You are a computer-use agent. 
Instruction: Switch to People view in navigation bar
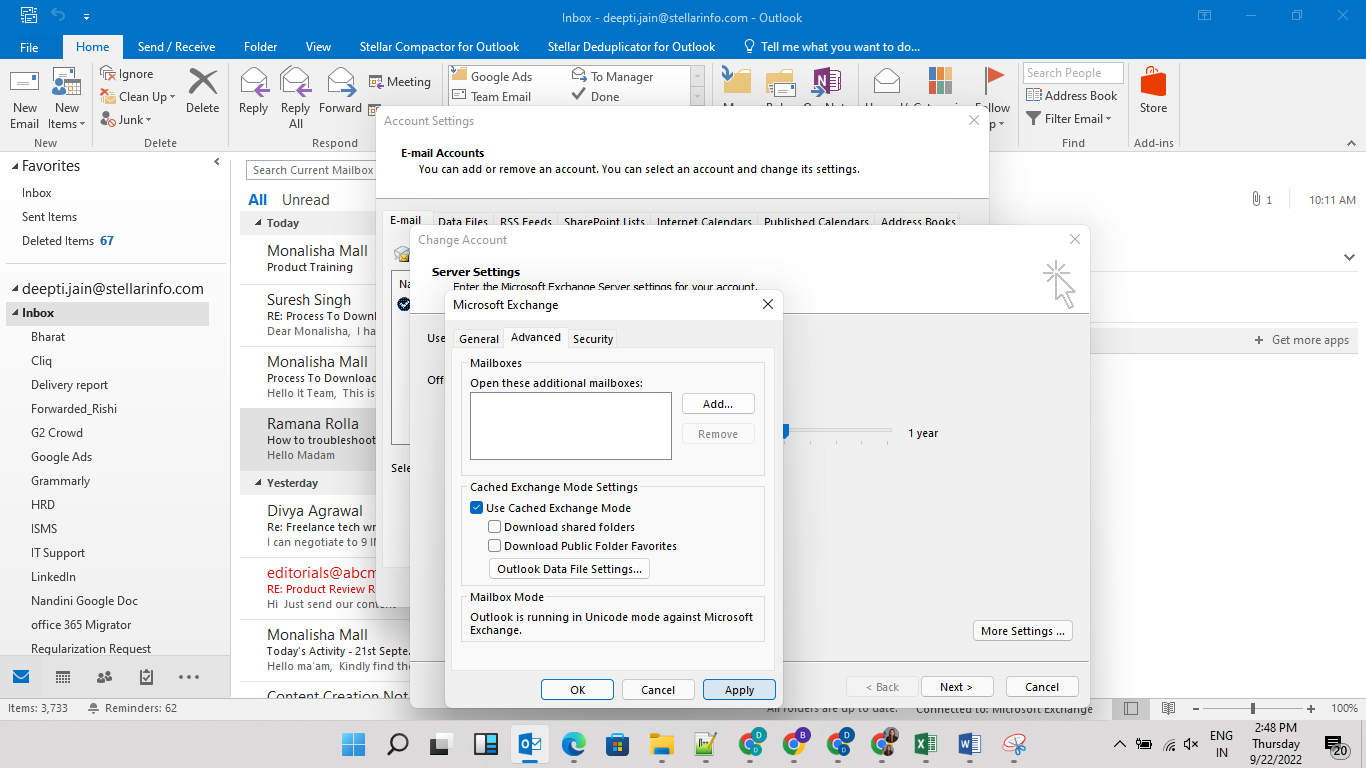point(105,677)
